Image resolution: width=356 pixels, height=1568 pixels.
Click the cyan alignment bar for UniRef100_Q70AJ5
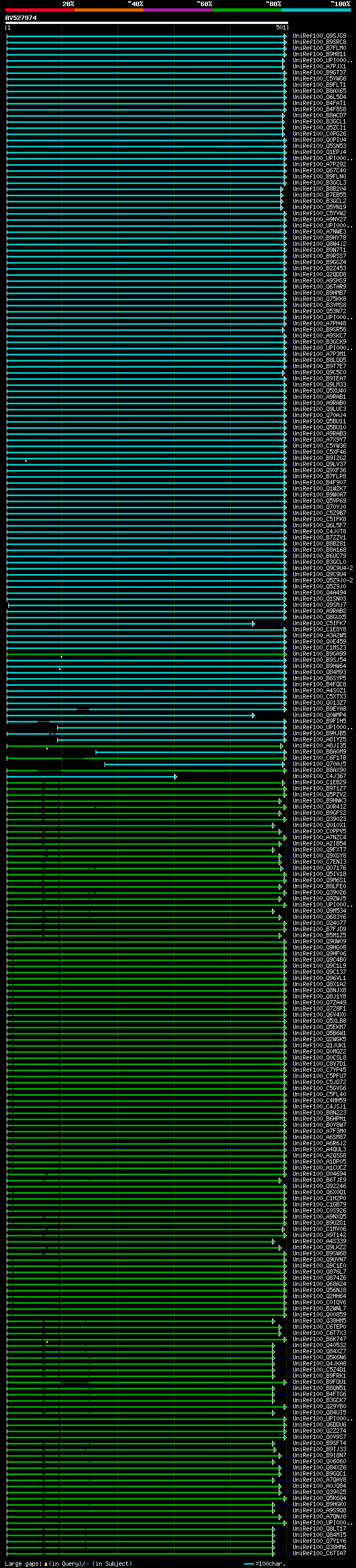click(195, 764)
